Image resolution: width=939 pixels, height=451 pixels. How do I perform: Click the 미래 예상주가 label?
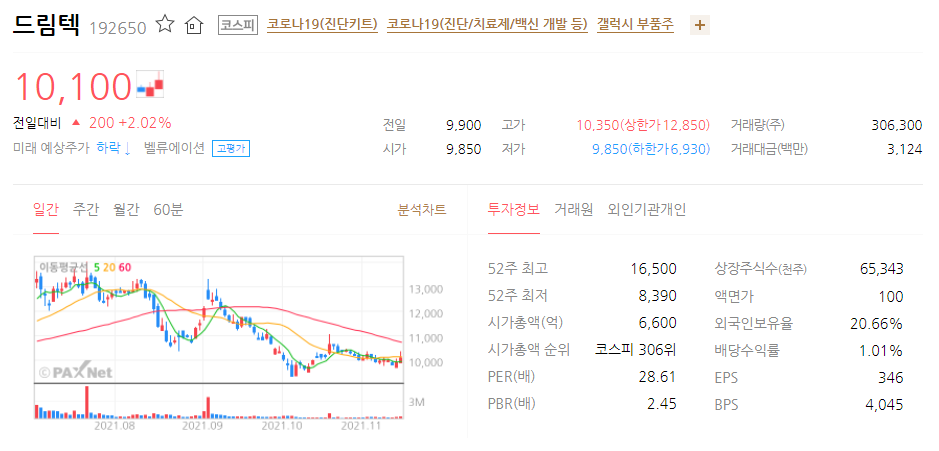(x=51, y=148)
